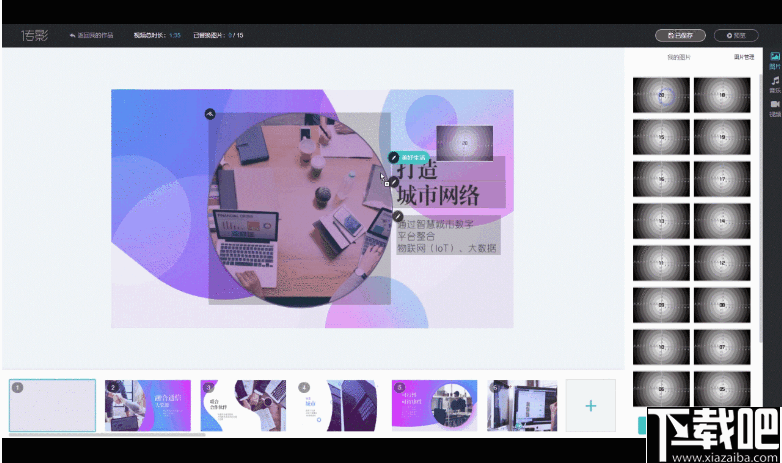The height and width of the screenshot is (463, 782).
Task: Pick library image numbered 18
Action: pyautogui.click(x=722, y=95)
